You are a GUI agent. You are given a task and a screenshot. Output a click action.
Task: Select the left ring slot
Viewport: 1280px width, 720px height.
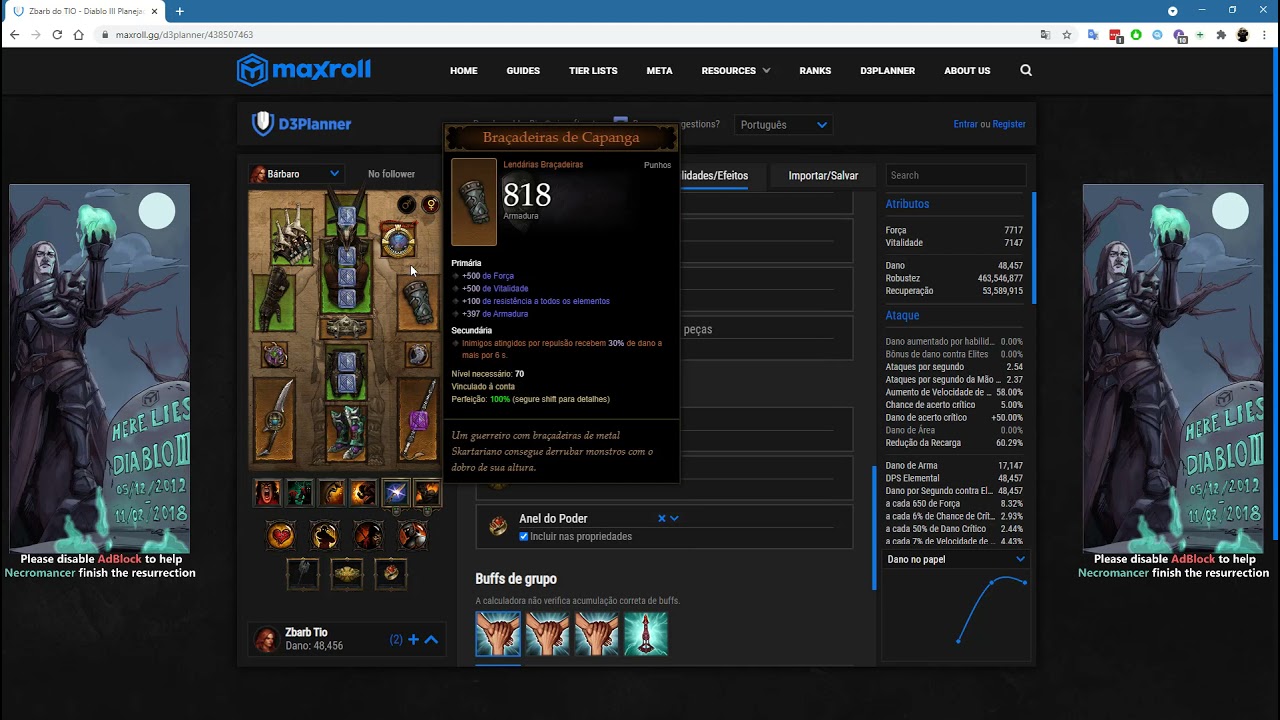(x=274, y=355)
